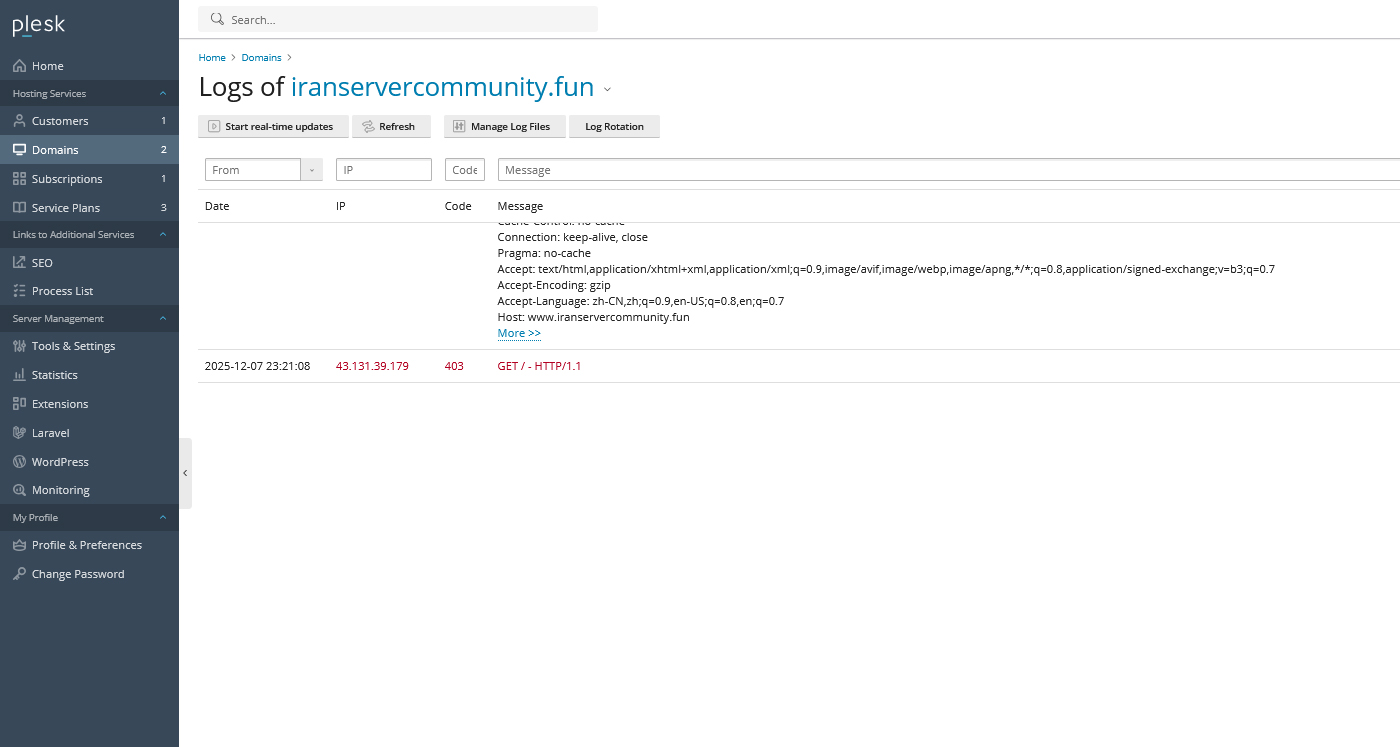Select the Subscriptions grid icon
The height and width of the screenshot is (747, 1400).
[x=19, y=179]
